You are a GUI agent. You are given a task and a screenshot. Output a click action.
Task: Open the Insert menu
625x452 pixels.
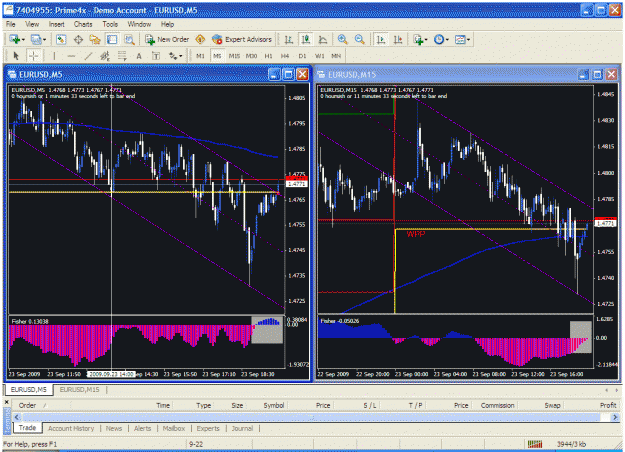(x=57, y=24)
